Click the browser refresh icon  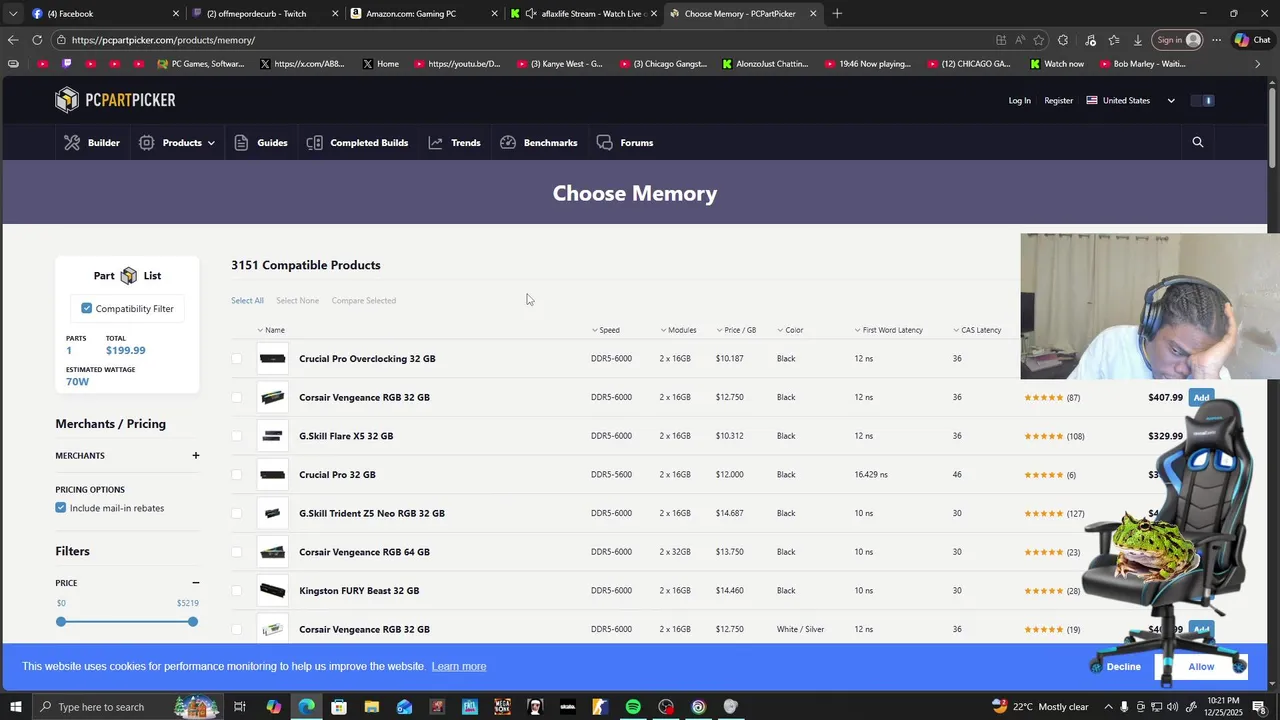[37, 40]
